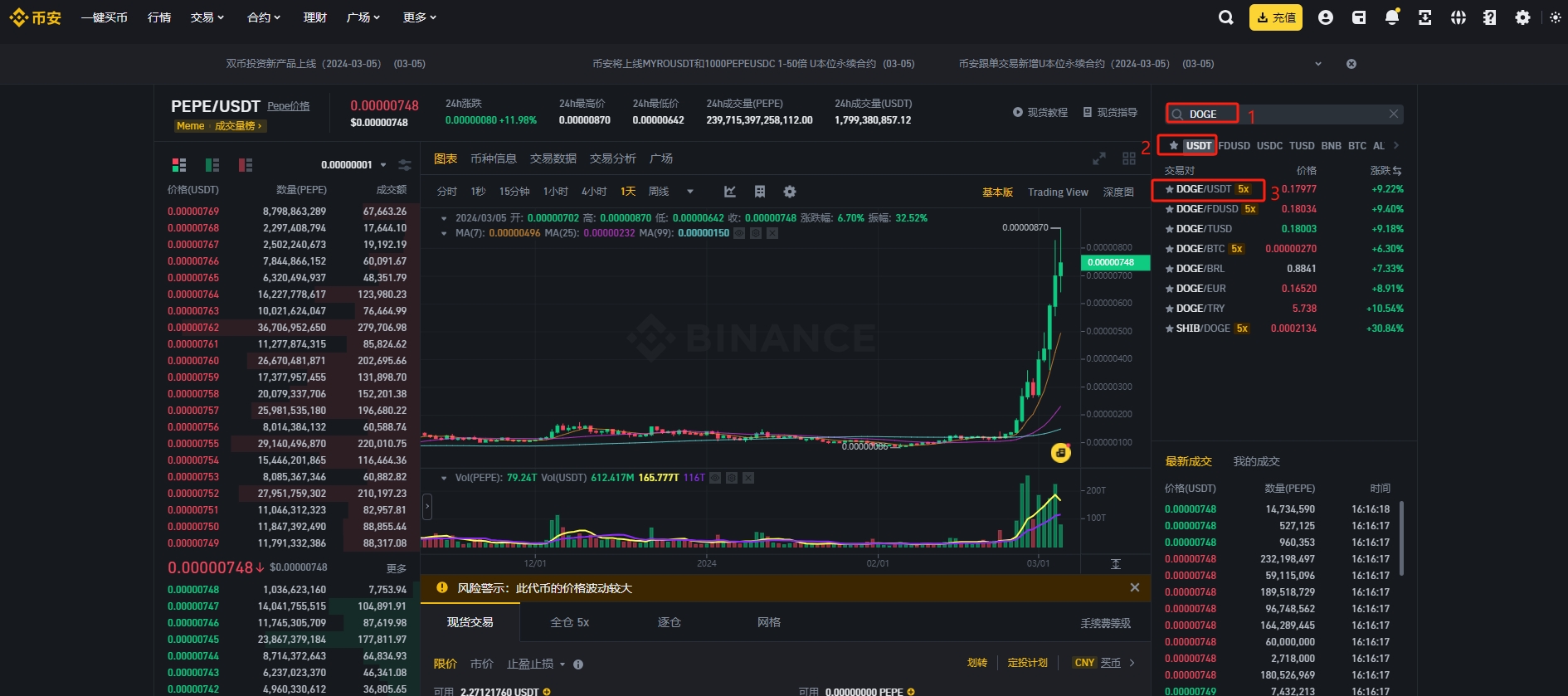
Task: Expand the 合约 menu dropdown
Action: 264,17
